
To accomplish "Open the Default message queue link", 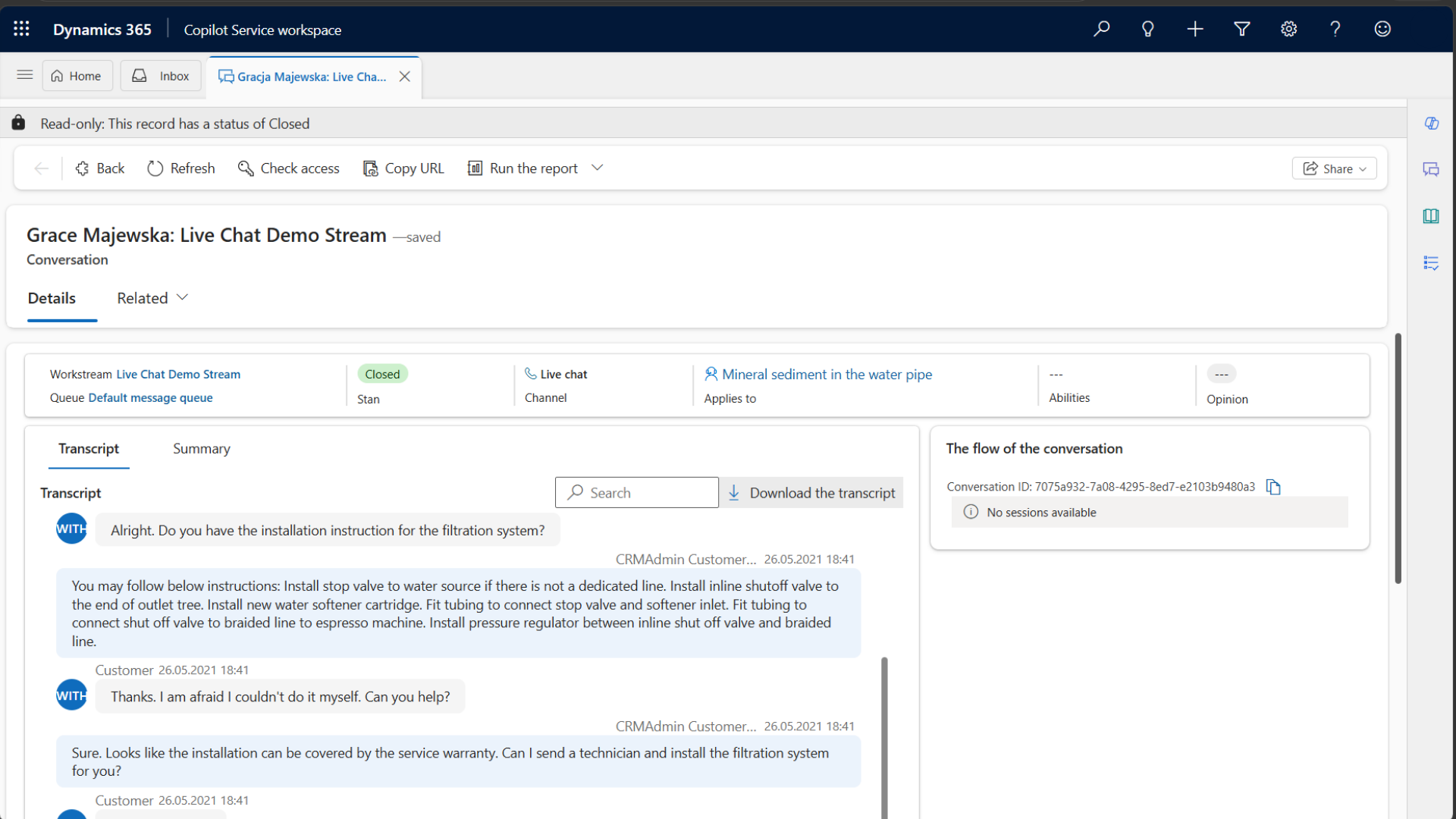I will pyautogui.click(x=150, y=397).
